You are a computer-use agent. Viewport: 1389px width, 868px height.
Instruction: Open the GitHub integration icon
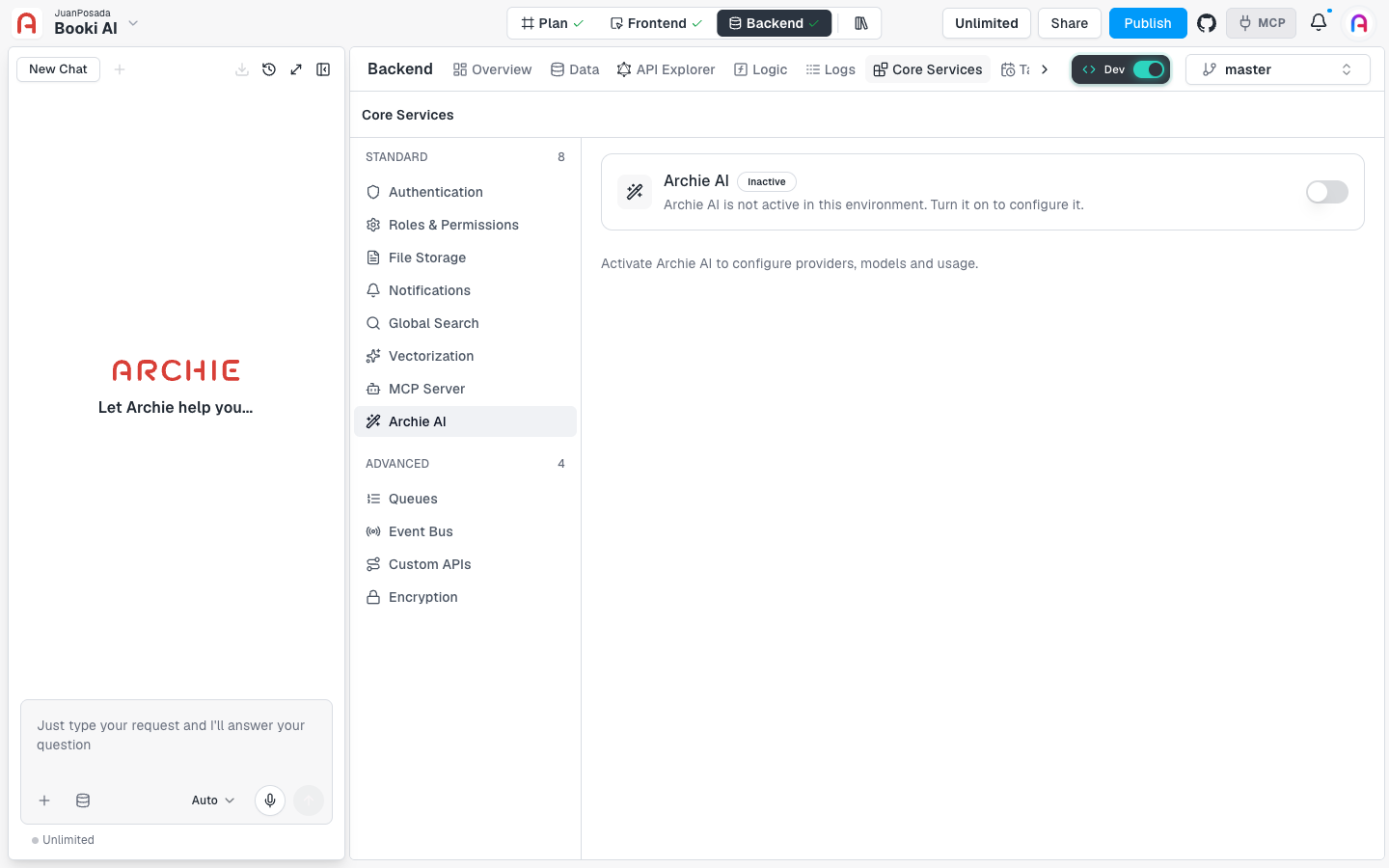tap(1207, 23)
